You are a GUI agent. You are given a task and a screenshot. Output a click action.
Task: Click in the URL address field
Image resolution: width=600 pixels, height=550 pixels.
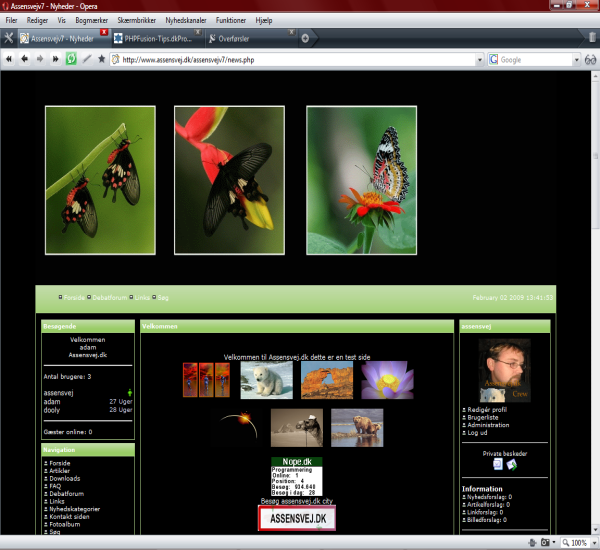[298, 60]
